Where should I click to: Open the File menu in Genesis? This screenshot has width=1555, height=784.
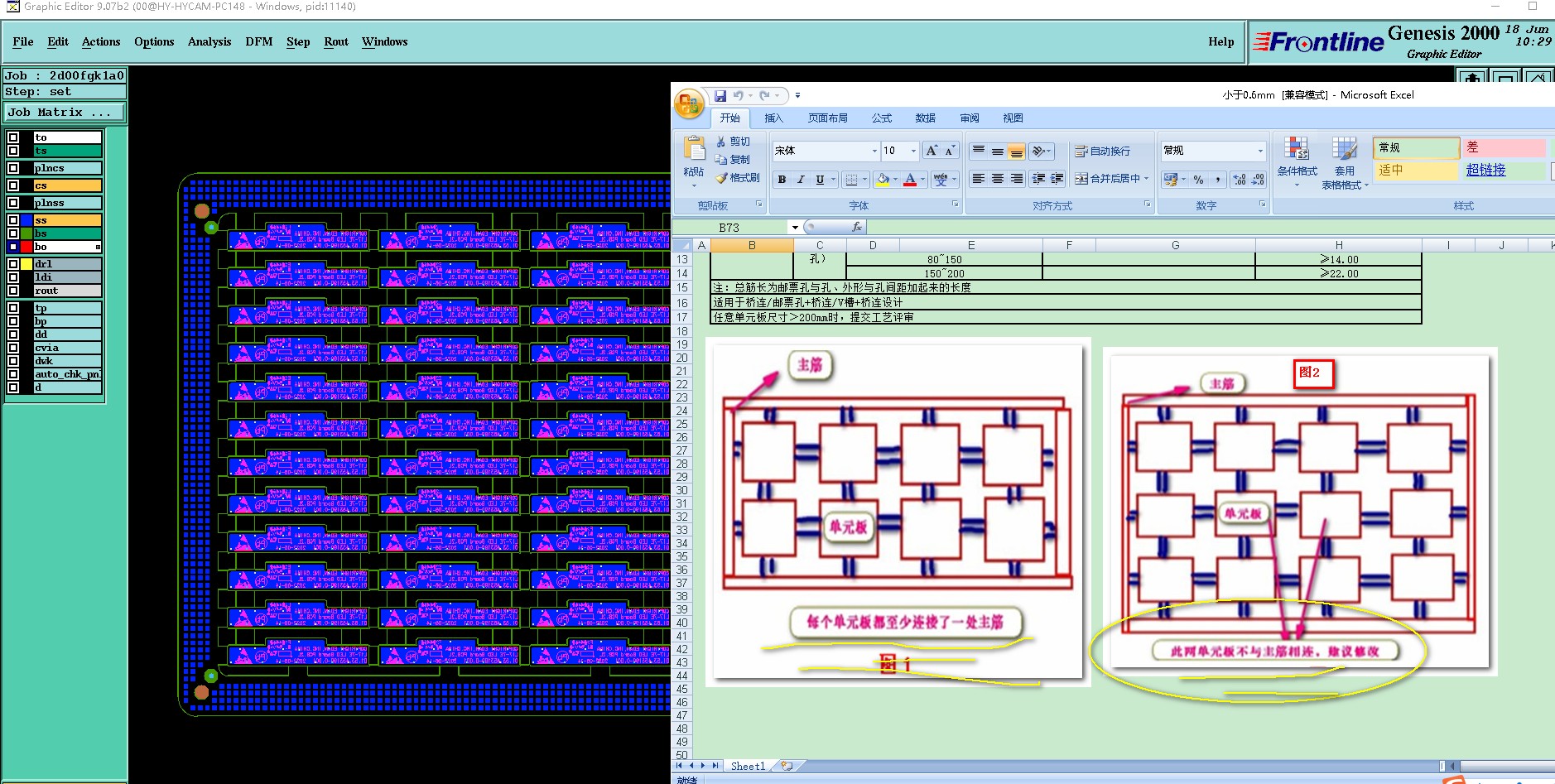click(x=23, y=41)
